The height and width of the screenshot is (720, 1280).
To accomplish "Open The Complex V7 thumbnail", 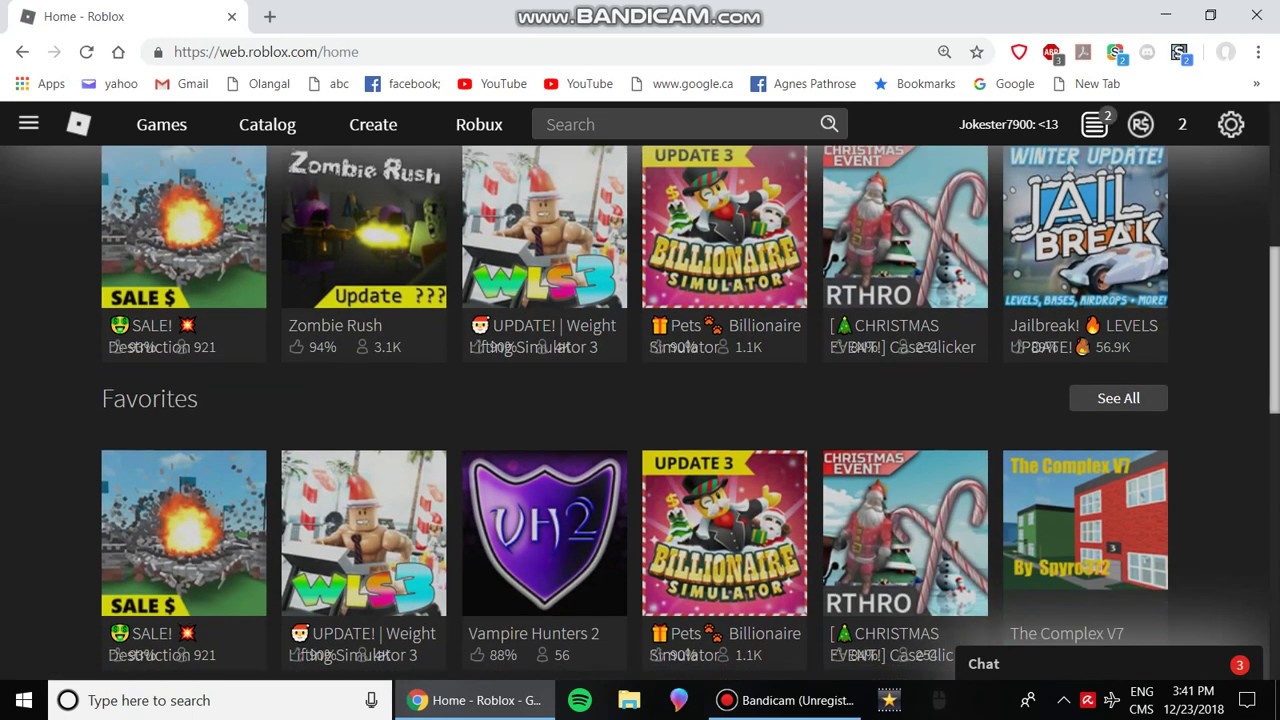I will [x=1085, y=533].
